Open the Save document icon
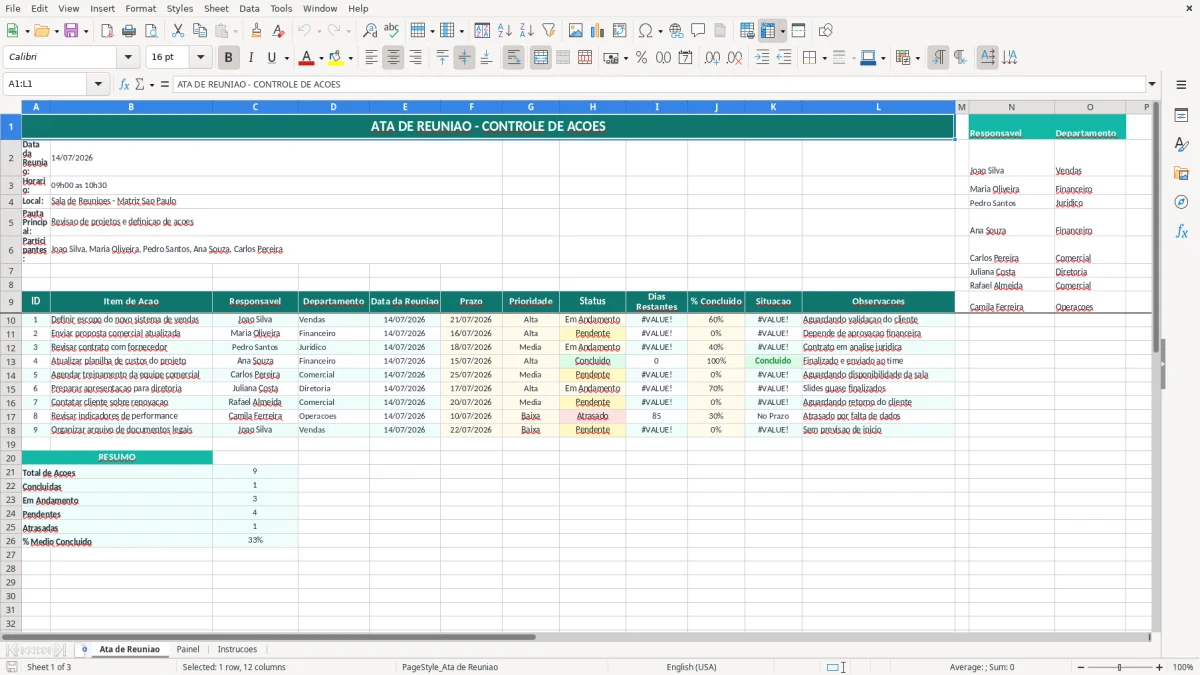Screen dimensions: 1200x675 click(71, 31)
